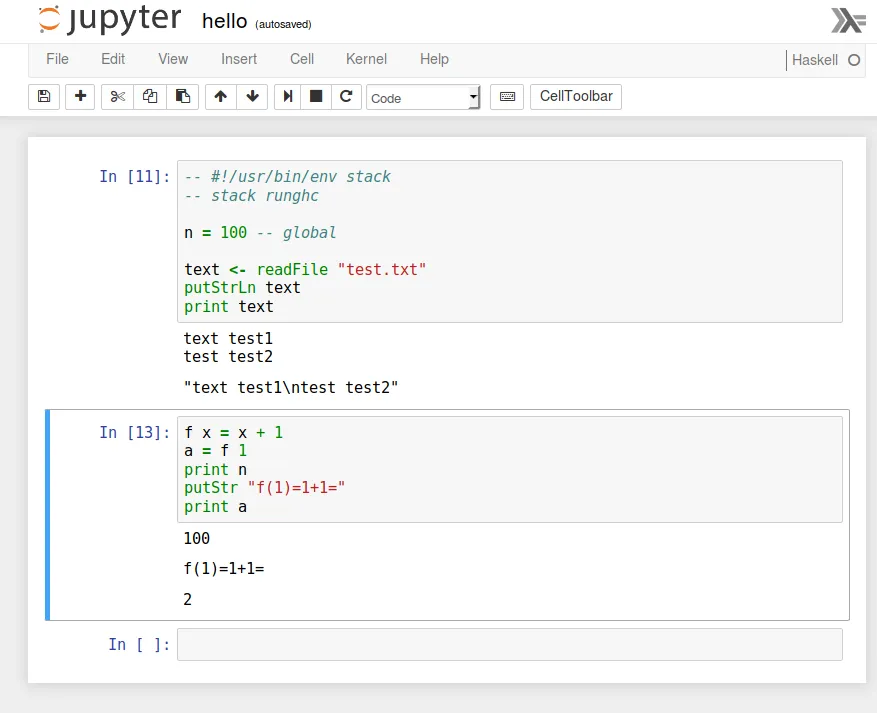
Task: Click the Haskell kernel name label
Action: click(x=814, y=60)
